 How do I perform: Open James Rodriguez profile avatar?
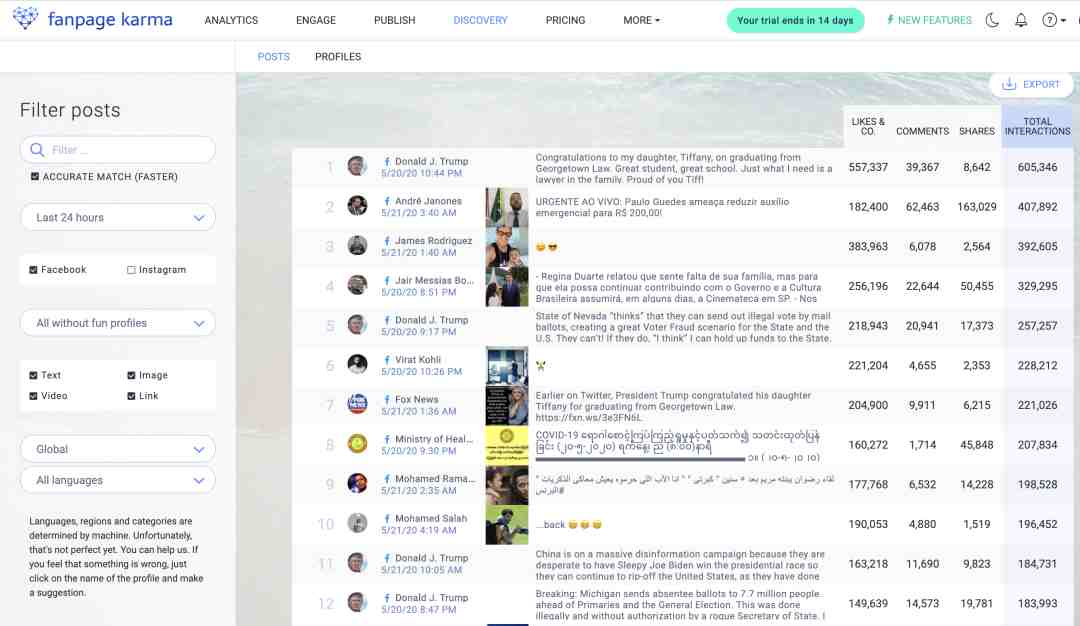click(357, 245)
